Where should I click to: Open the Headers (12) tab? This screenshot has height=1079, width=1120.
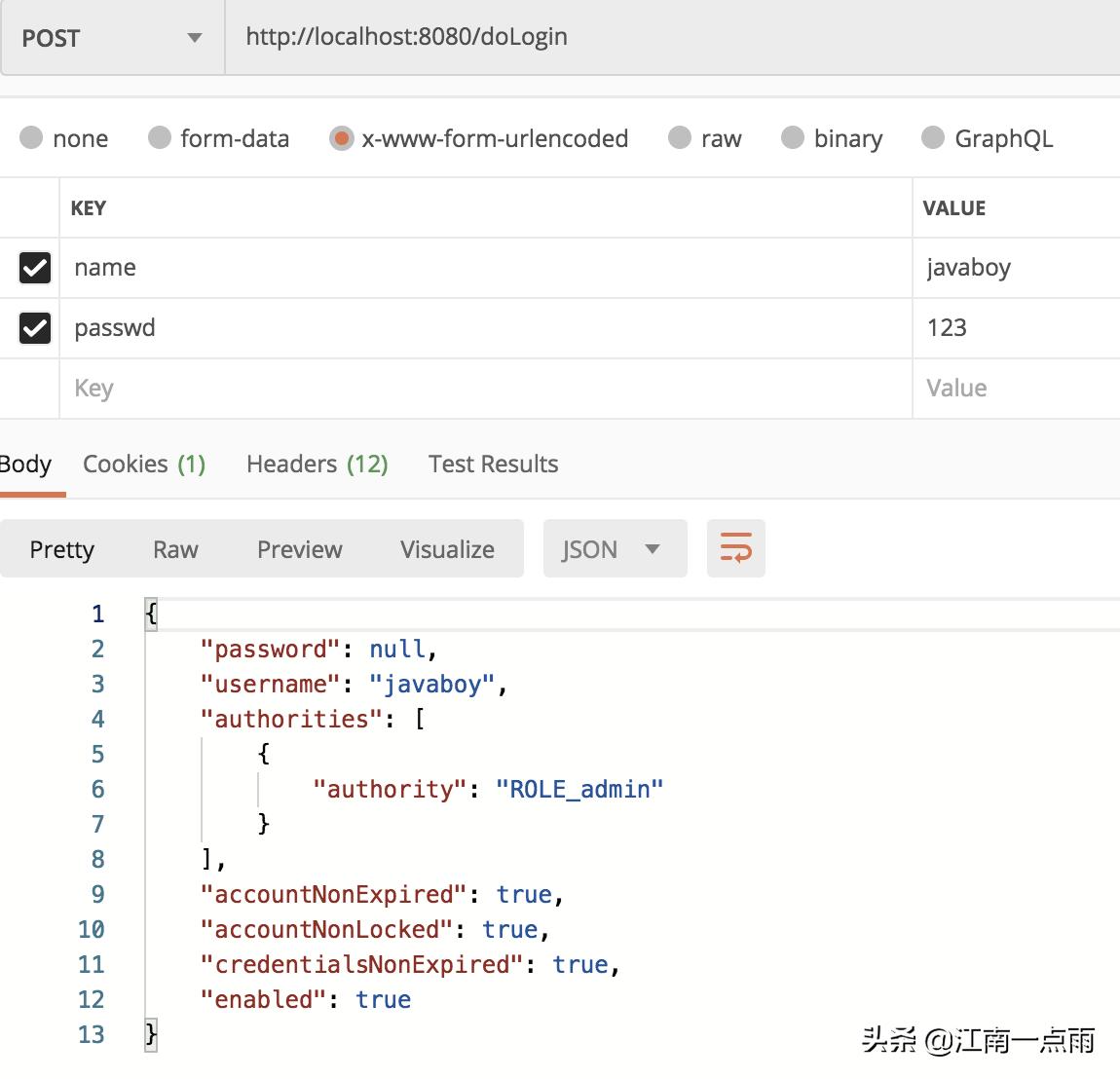pyautogui.click(x=317, y=465)
